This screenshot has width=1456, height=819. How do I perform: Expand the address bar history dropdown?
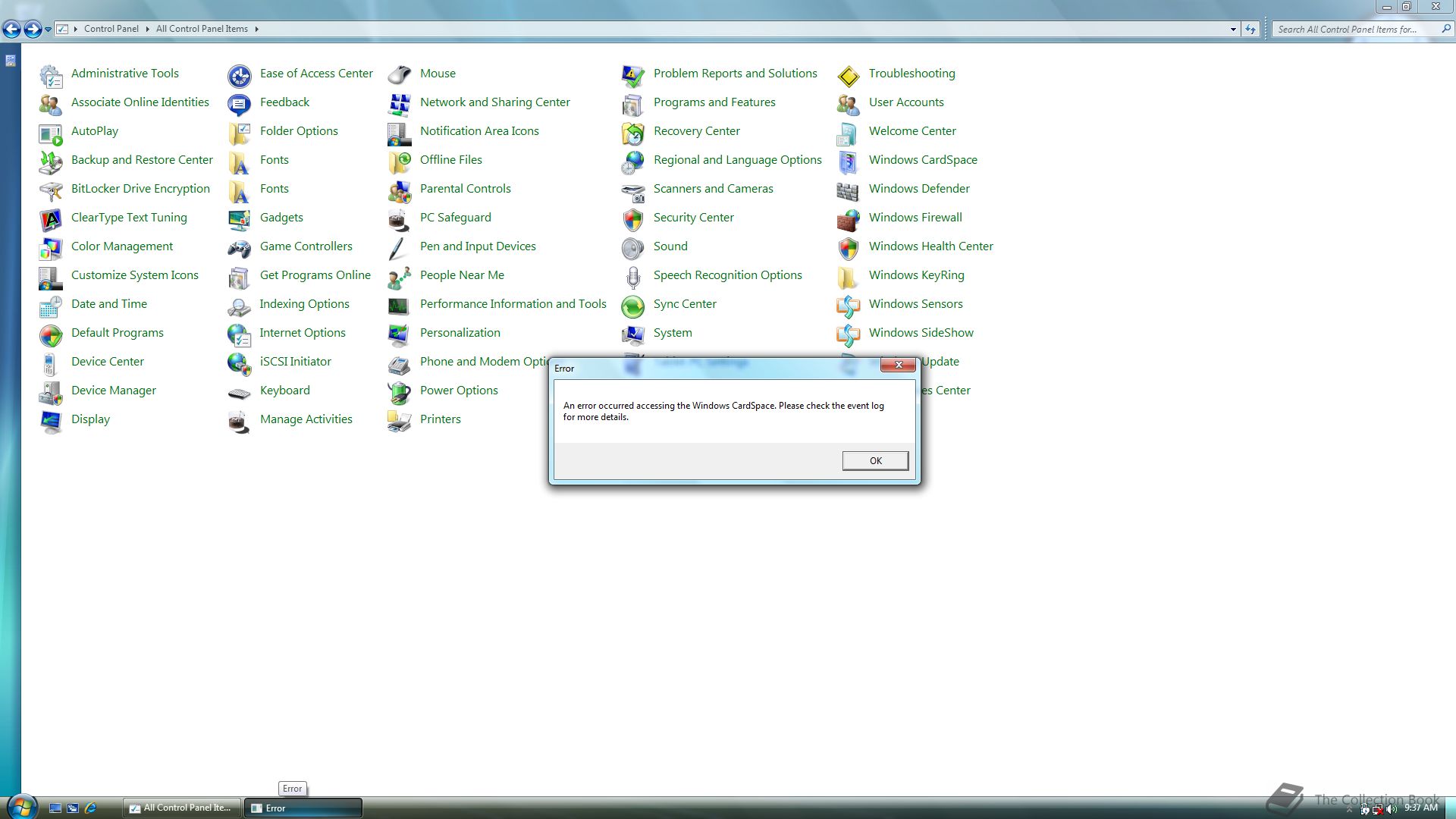(x=1232, y=30)
